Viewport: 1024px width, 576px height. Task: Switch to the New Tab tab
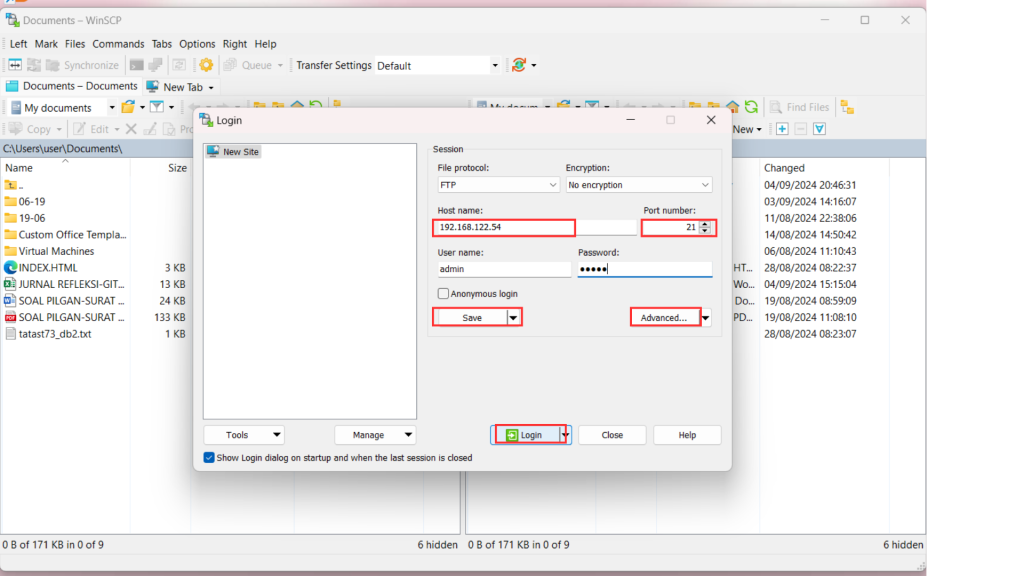coord(181,87)
